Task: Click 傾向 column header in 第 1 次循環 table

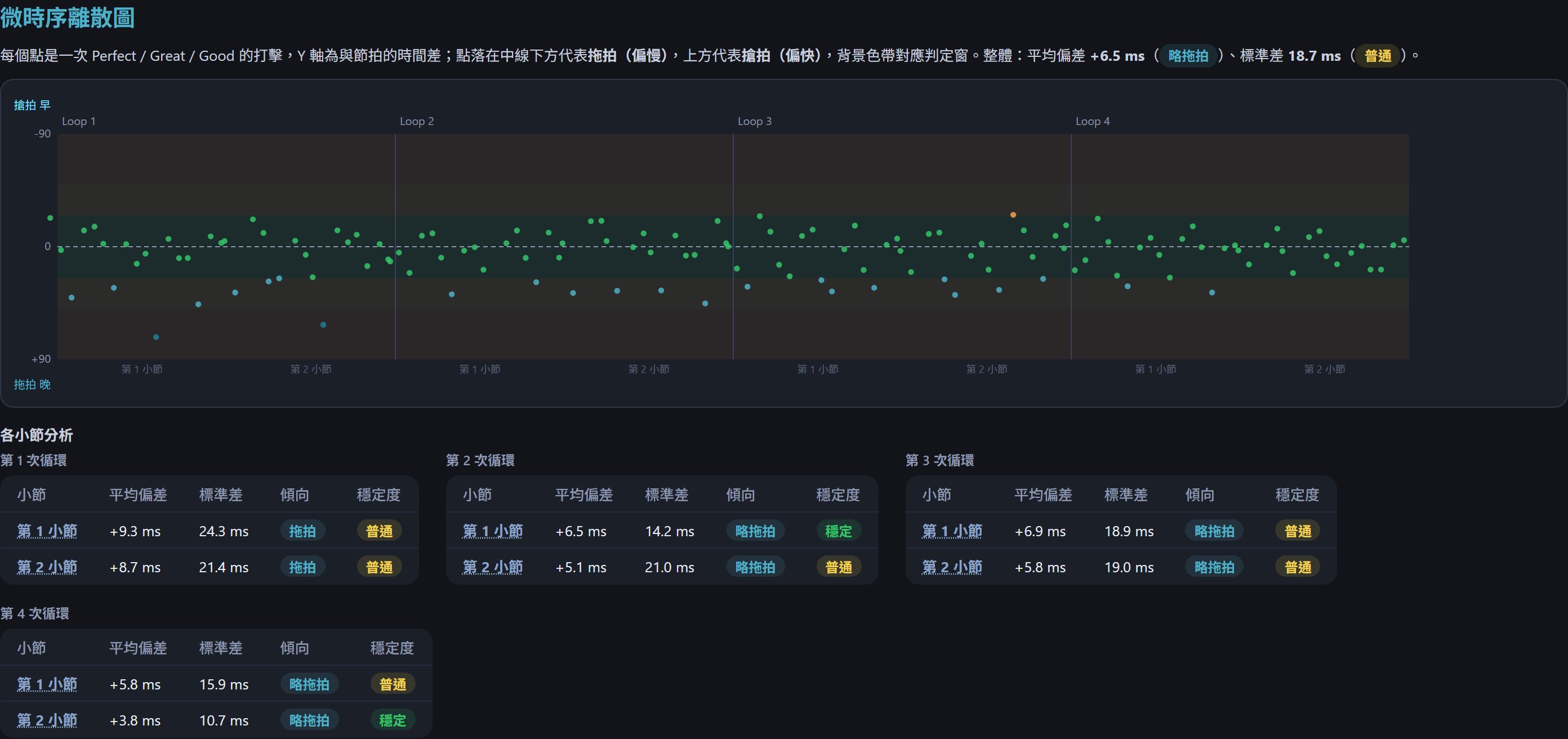Action: tap(295, 495)
